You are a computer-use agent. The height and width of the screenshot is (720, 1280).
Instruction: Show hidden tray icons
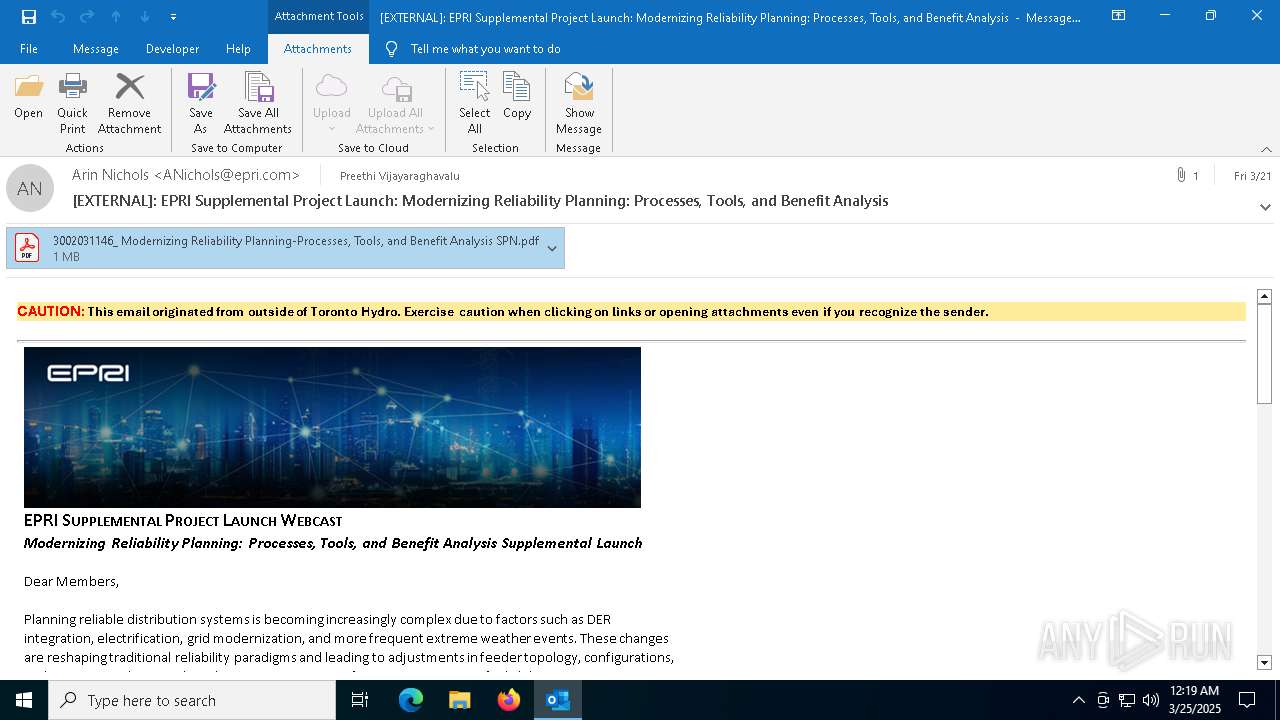coord(1078,700)
